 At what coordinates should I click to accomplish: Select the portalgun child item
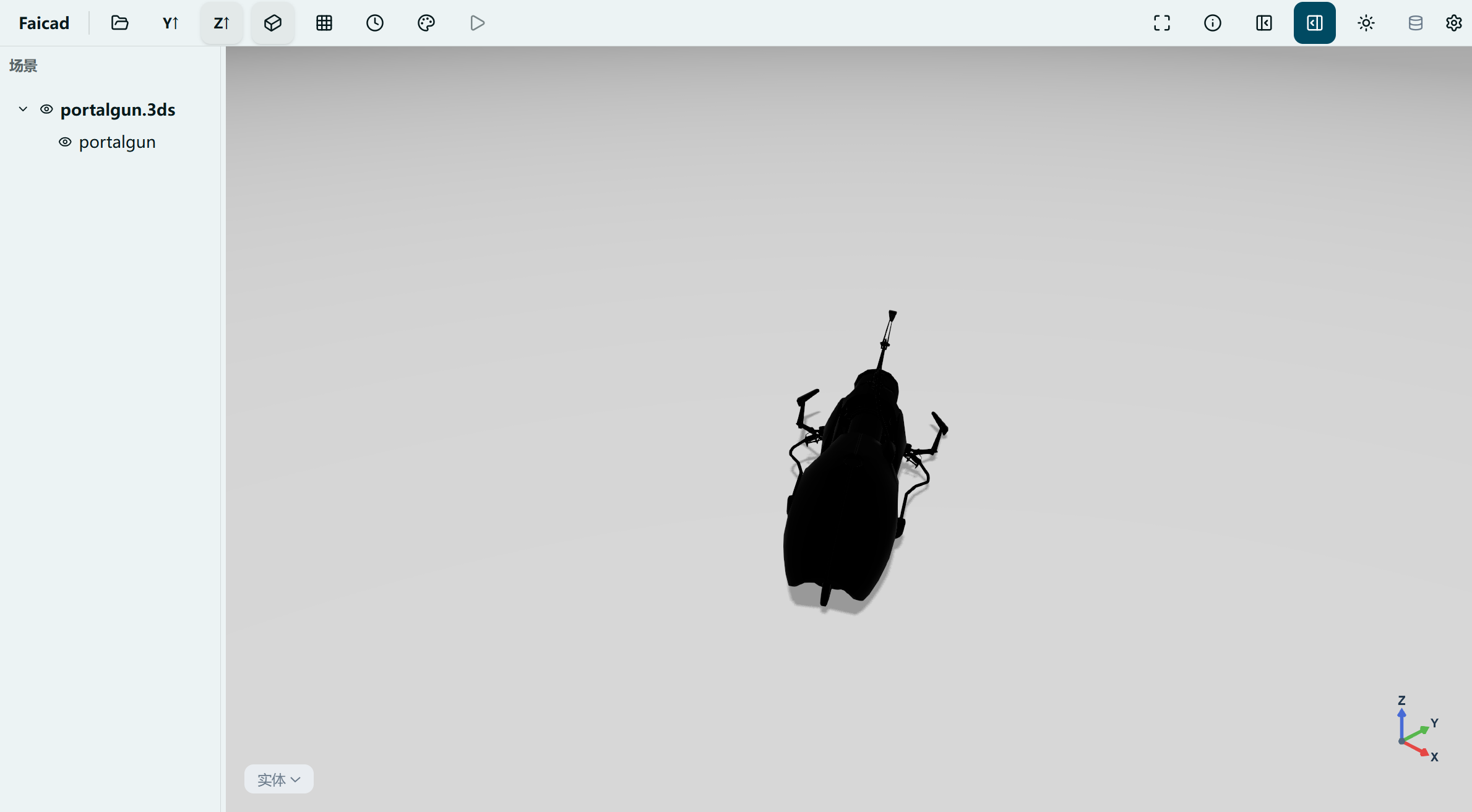pos(117,142)
